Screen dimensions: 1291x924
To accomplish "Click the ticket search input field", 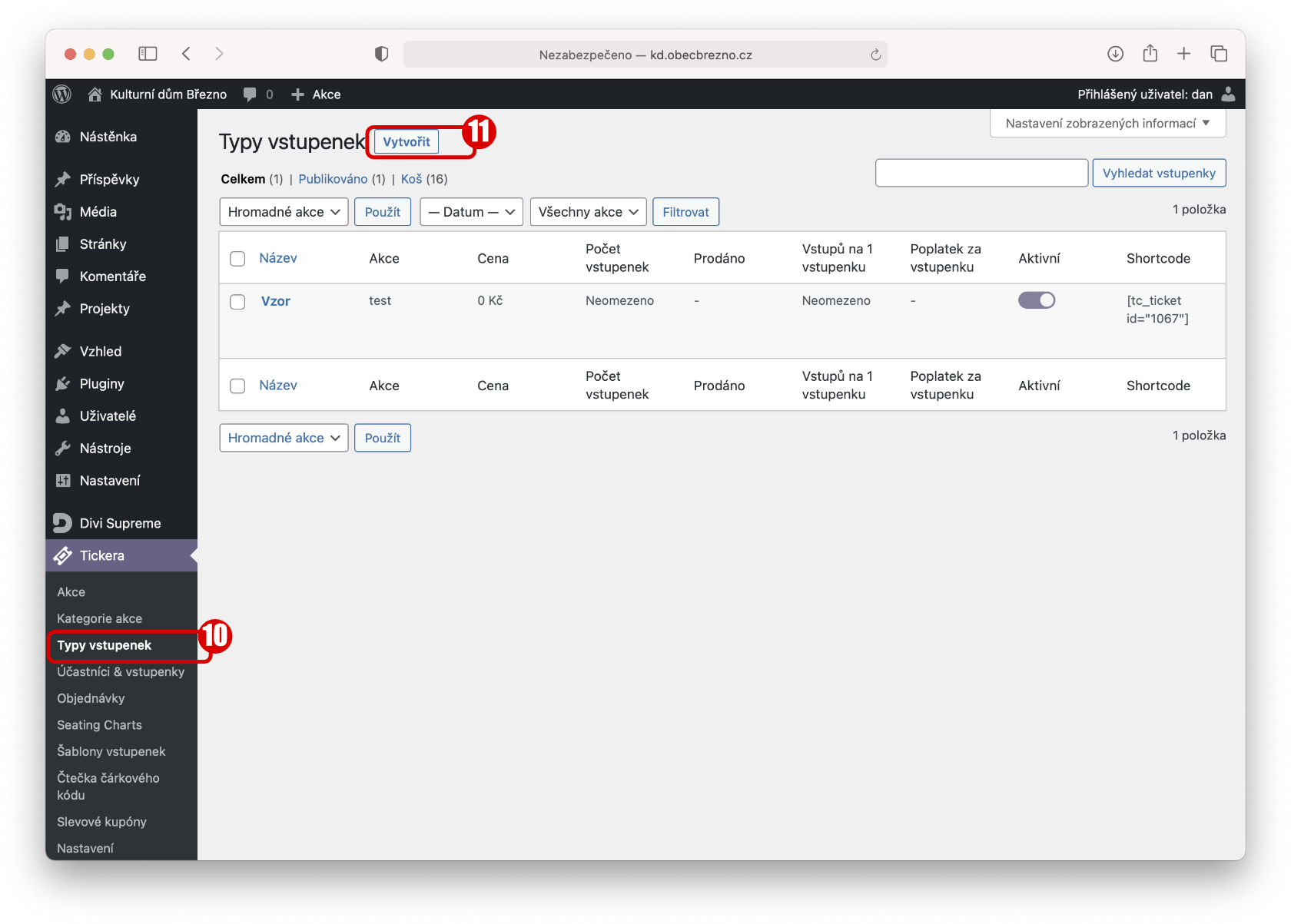I will (981, 174).
